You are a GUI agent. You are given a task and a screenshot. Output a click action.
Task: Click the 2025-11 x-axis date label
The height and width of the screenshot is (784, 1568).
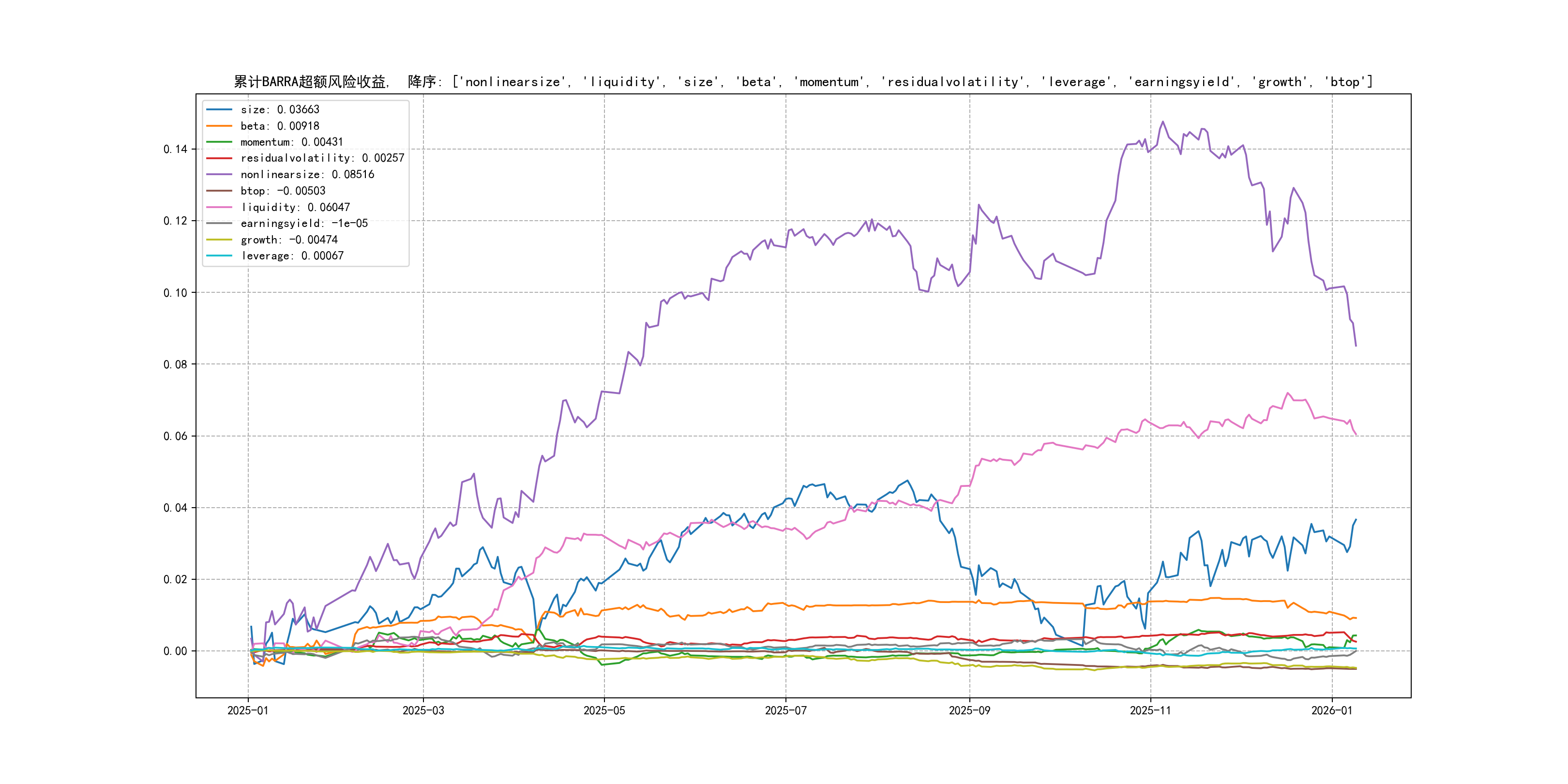[x=1150, y=711]
